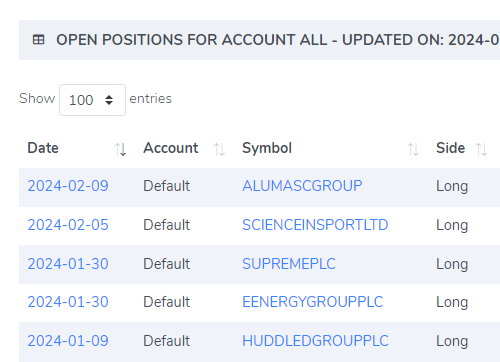Viewport: 500px width, 362px height.
Task: Open SUPREMEPLC row's 2024-01-30 date link
Action: point(68,264)
